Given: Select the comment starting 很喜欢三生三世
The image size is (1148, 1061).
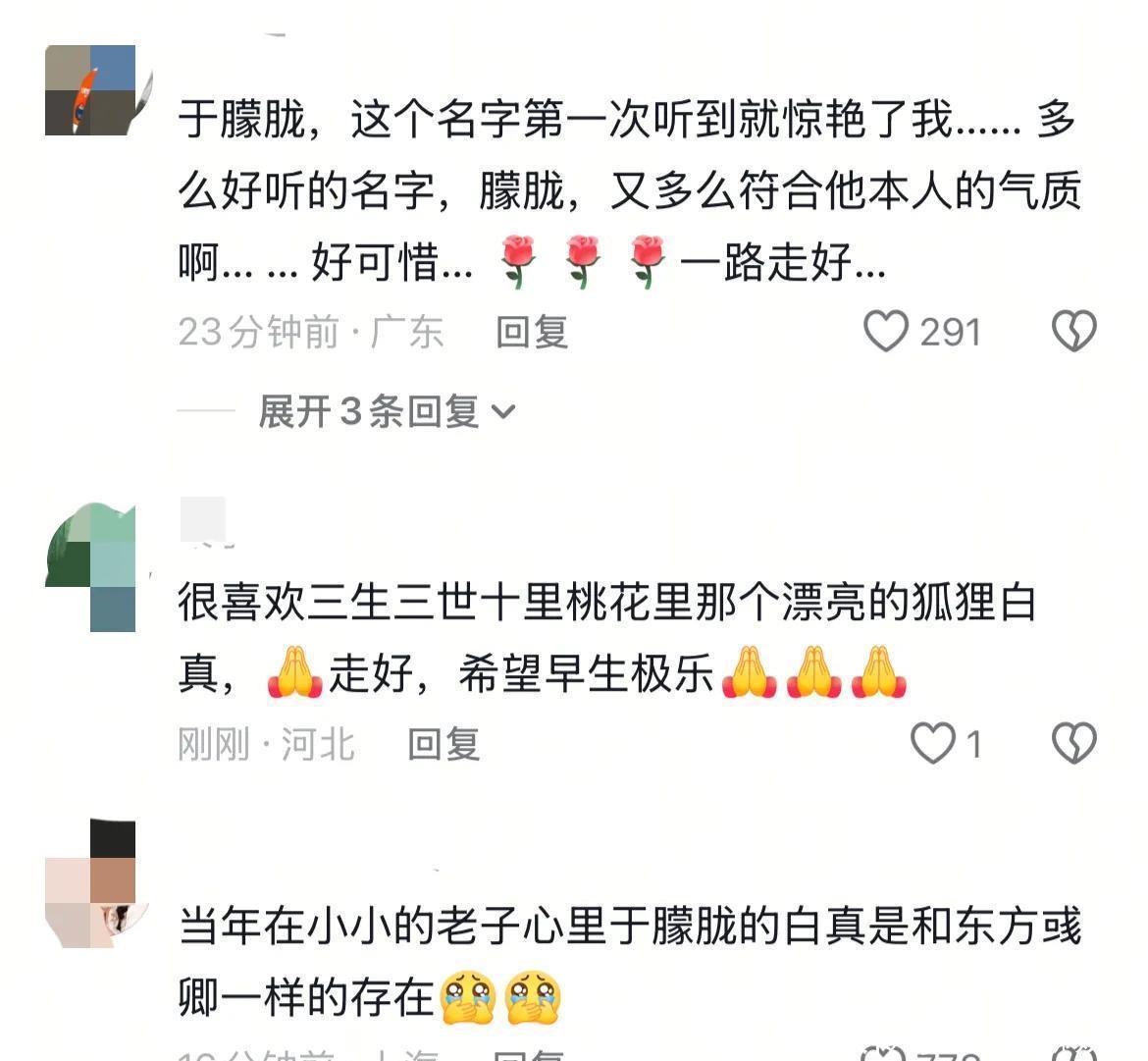Looking at the screenshot, I should pyautogui.click(x=607, y=638).
